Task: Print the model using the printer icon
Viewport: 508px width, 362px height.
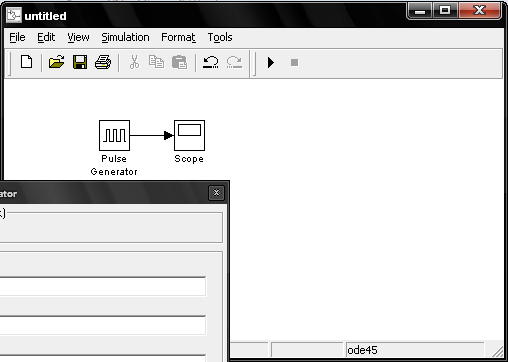Action: pos(103,62)
